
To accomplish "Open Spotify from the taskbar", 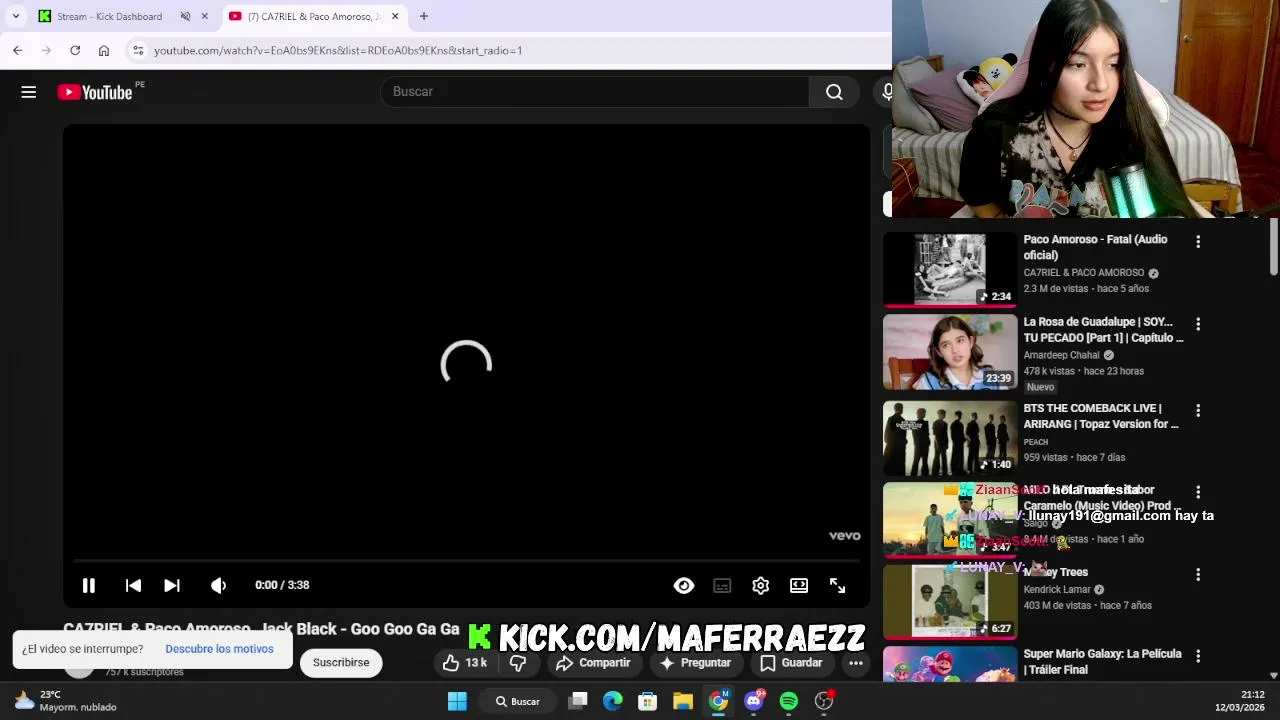I will [789, 702].
